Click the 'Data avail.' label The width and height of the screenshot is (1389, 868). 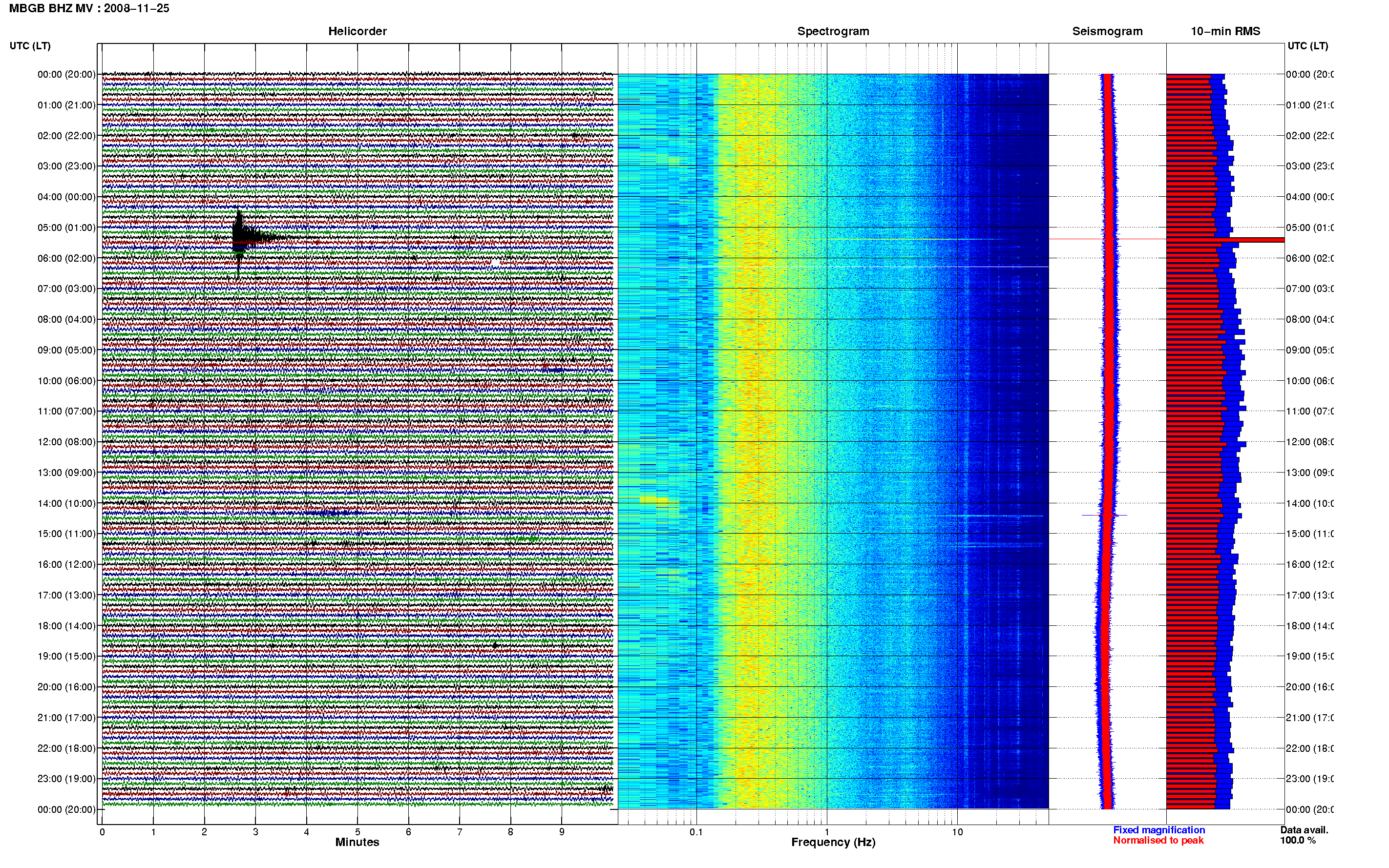pyautogui.click(x=1304, y=829)
